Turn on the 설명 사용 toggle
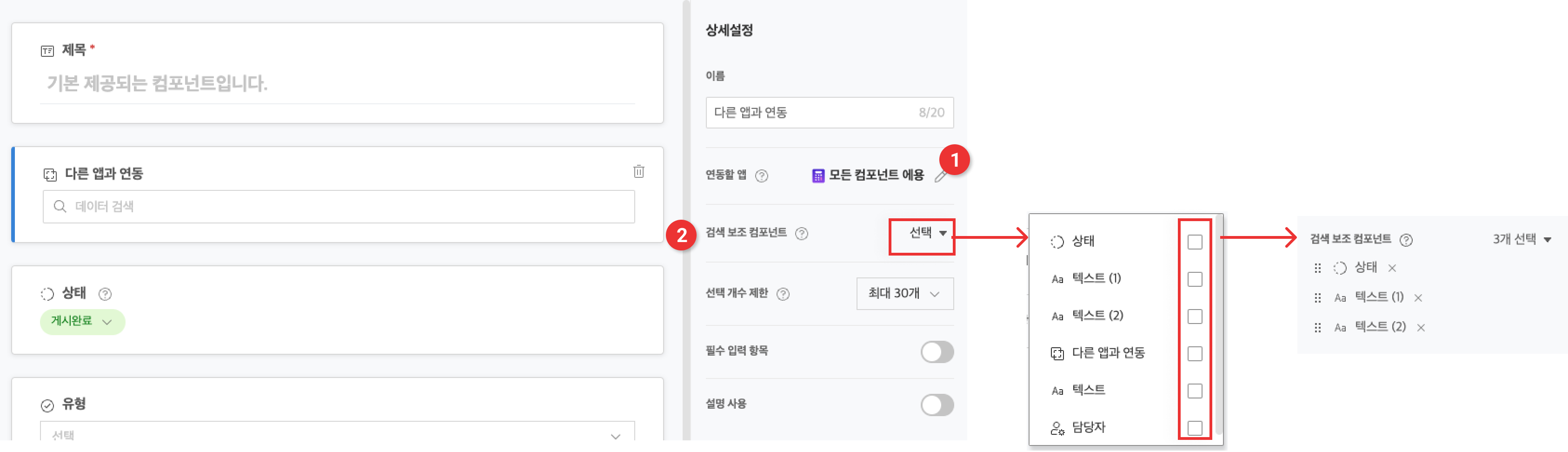Screen dimensions: 1568x452 [x=937, y=405]
